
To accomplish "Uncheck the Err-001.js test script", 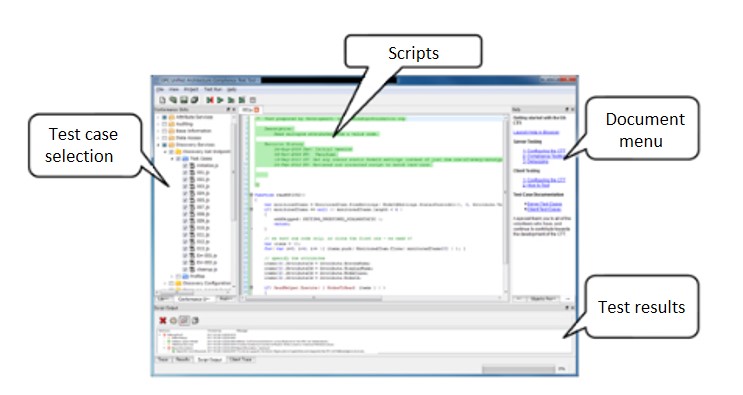I will click(185, 255).
